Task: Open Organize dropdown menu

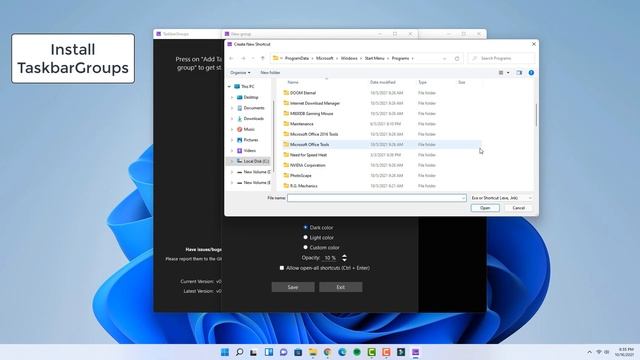Action: tap(240, 73)
